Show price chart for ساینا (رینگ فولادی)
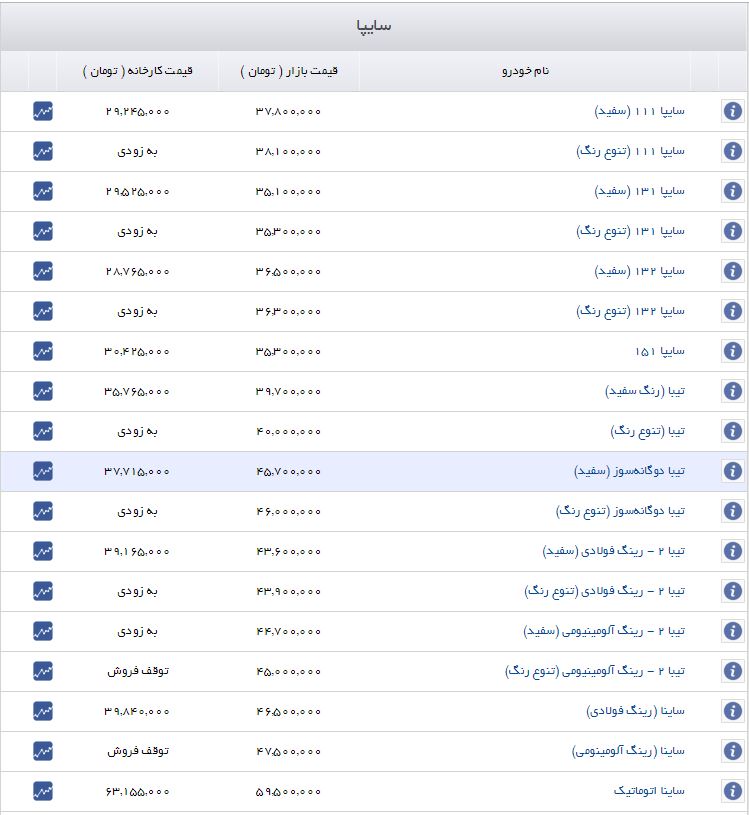 click(43, 712)
